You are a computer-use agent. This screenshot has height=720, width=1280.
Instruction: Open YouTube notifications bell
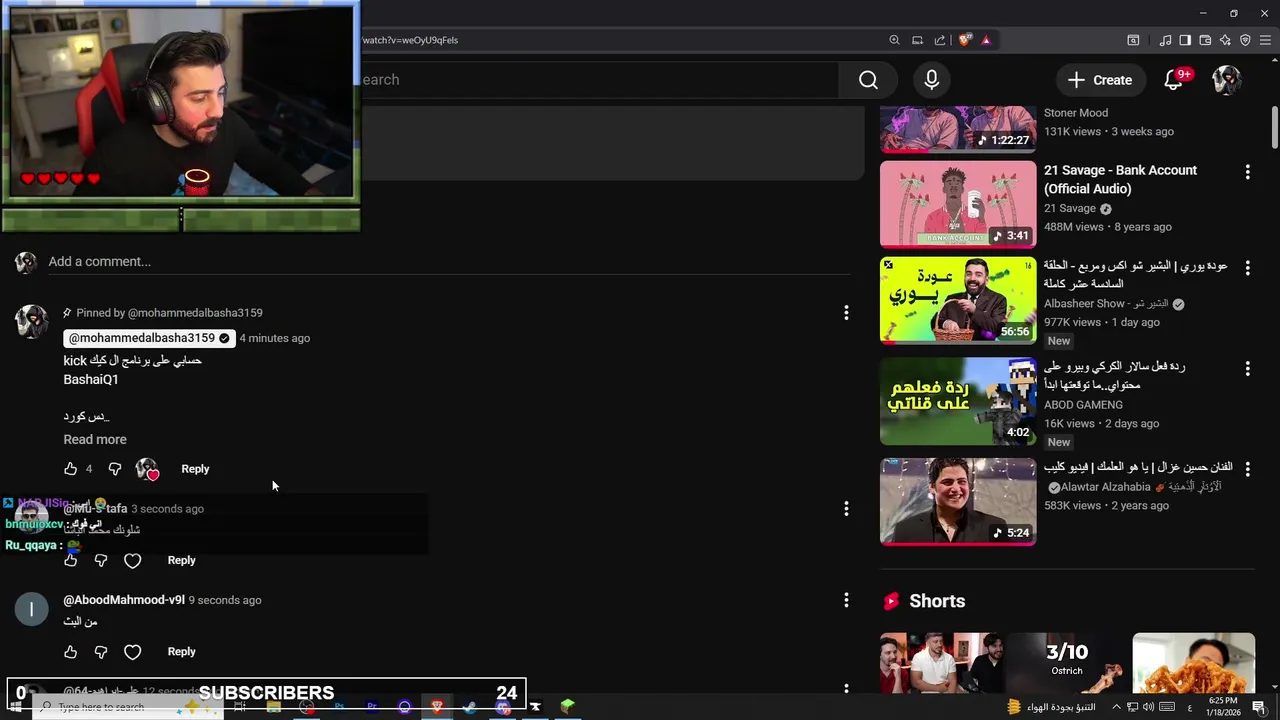tap(1174, 80)
